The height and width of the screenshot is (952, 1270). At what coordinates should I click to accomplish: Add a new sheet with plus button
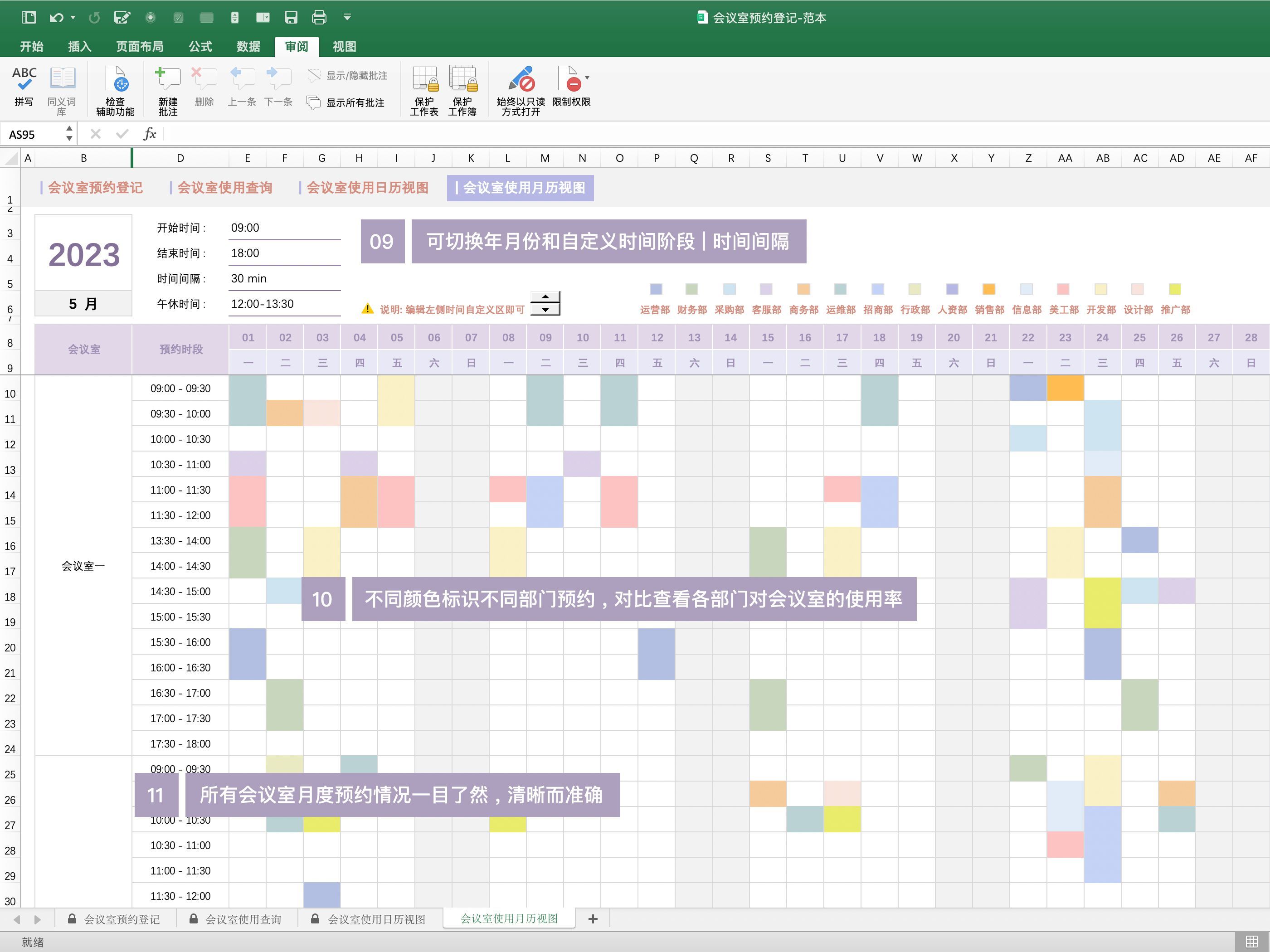pyautogui.click(x=593, y=919)
